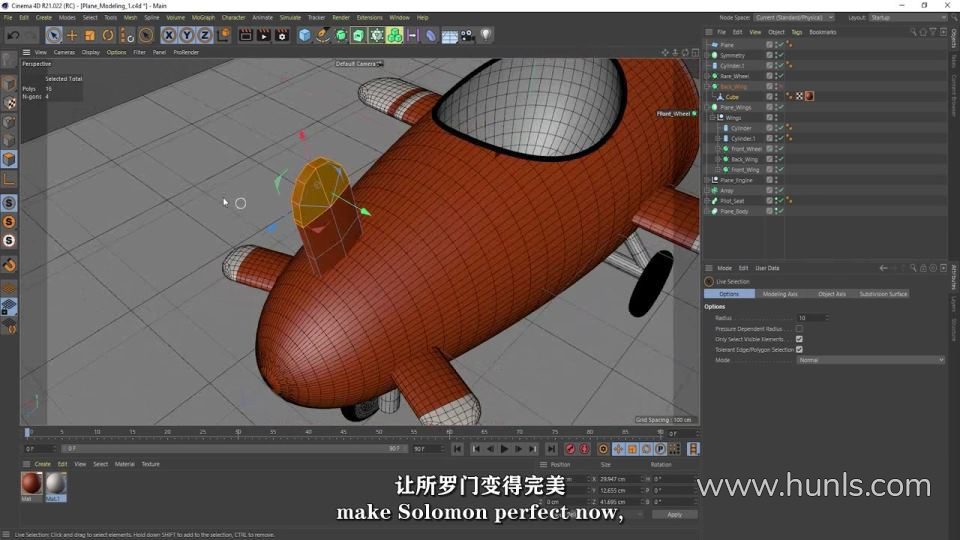Viewport: 960px width, 540px height.
Task: Select Polygons mode in left sidebar
Action: pos(9,160)
